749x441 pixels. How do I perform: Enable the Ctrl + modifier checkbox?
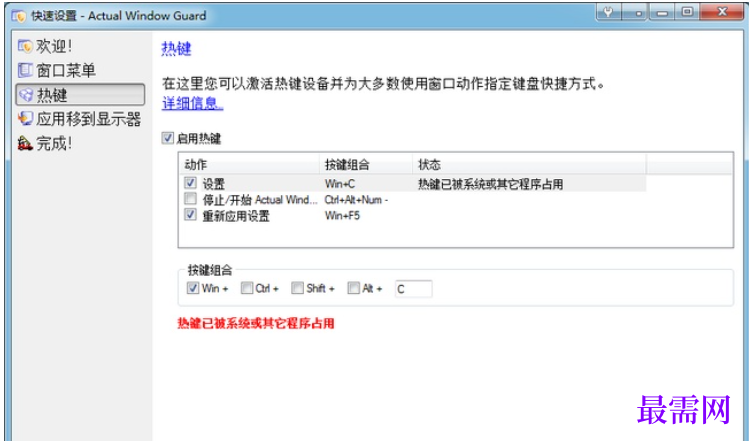[x=247, y=288]
